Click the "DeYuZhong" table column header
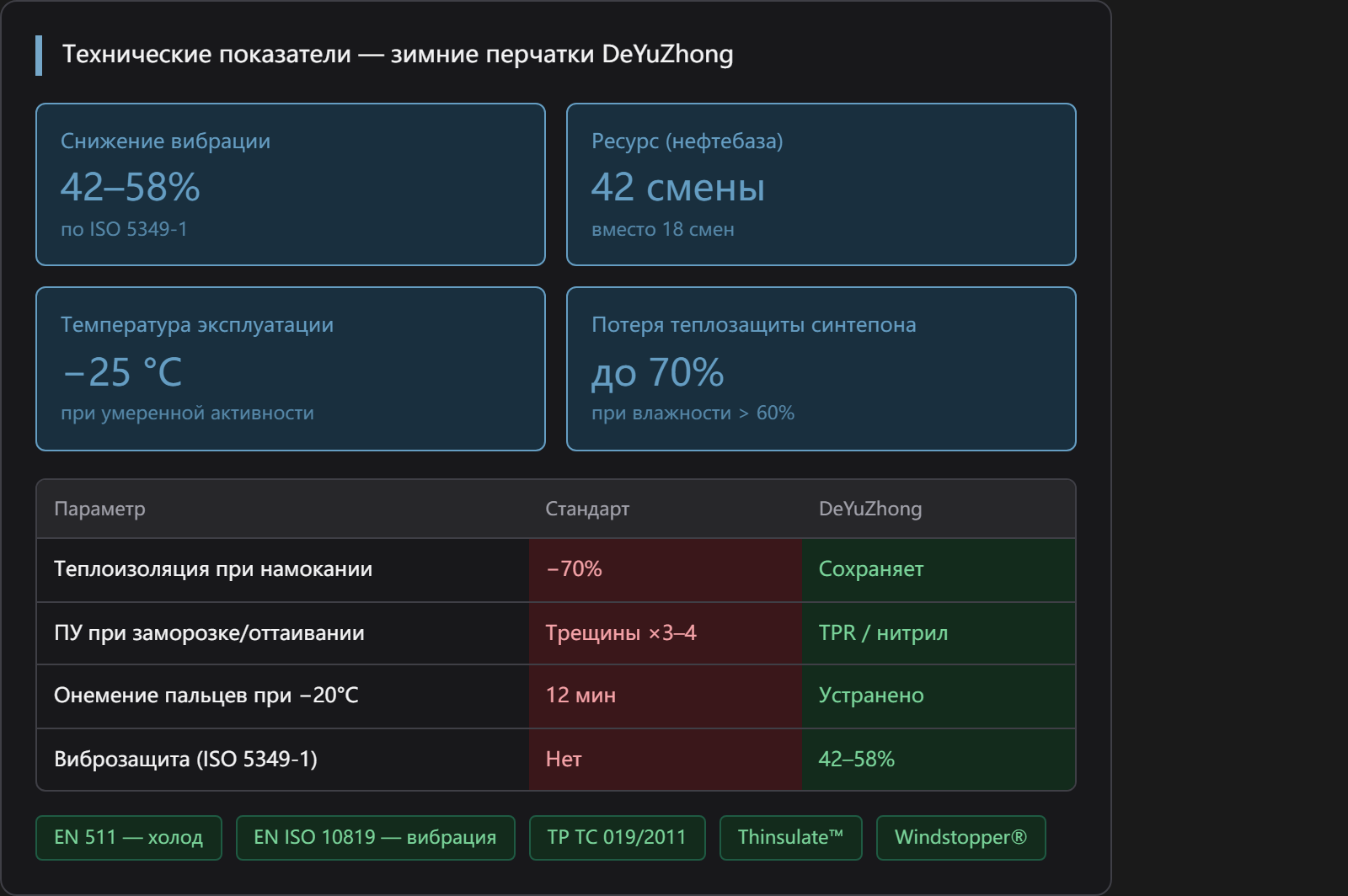The width and height of the screenshot is (1348, 896). [870, 509]
